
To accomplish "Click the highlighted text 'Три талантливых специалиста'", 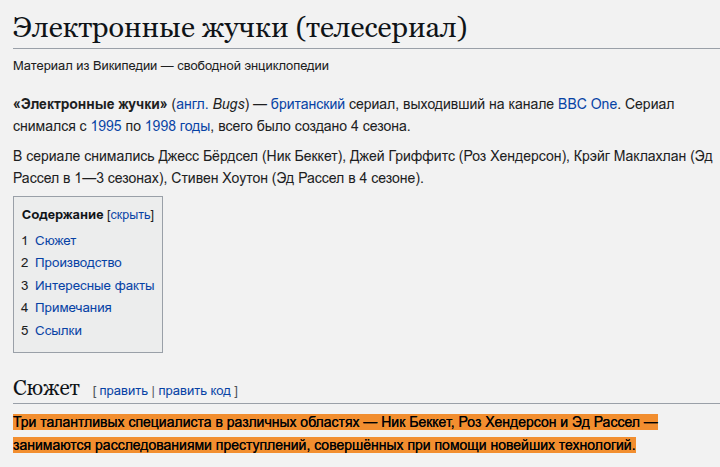I will coord(113,422).
